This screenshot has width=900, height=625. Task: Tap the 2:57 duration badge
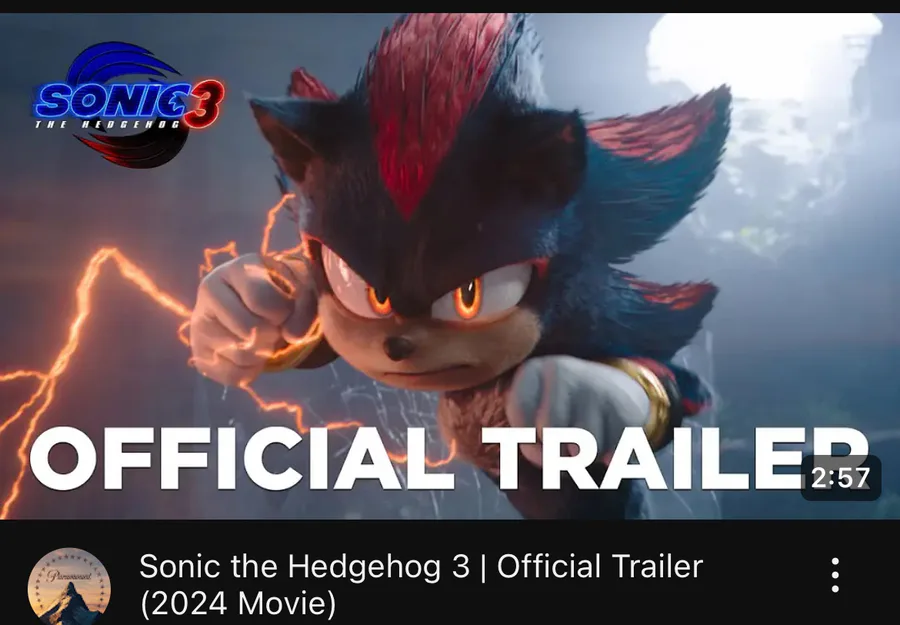point(840,478)
